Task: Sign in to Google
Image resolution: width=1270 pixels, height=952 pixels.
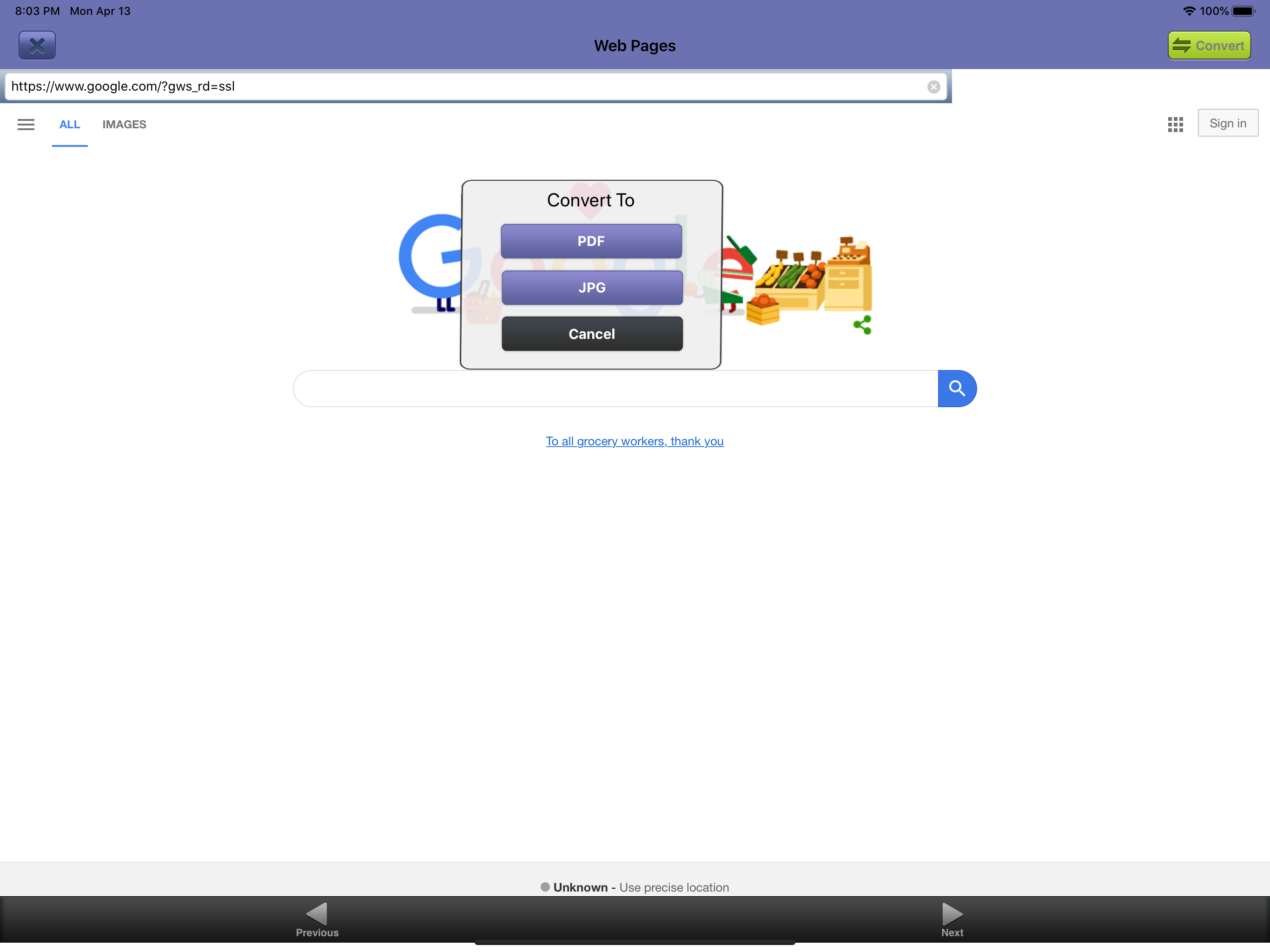Action: click(1228, 122)
